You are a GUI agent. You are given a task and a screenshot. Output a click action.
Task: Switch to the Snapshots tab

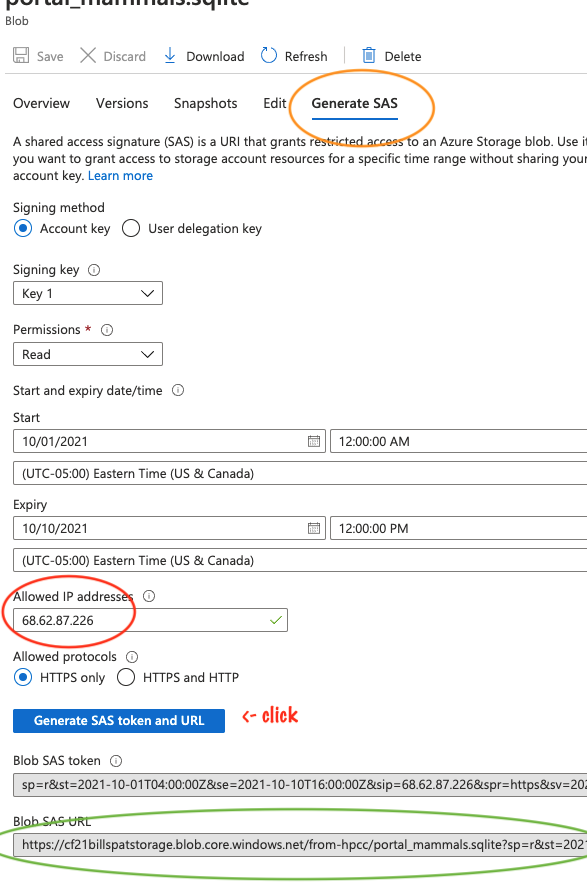(205, 103)
